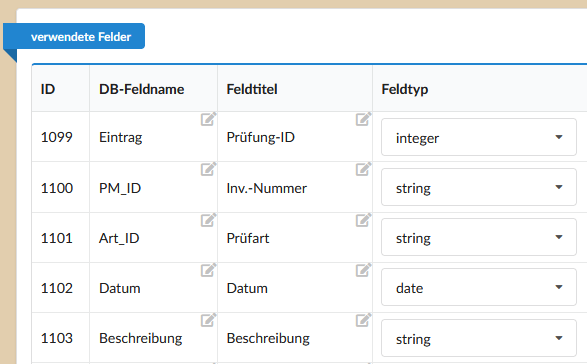Open the date Feldtyp dropdown for row 1102

tap(479, 287)
